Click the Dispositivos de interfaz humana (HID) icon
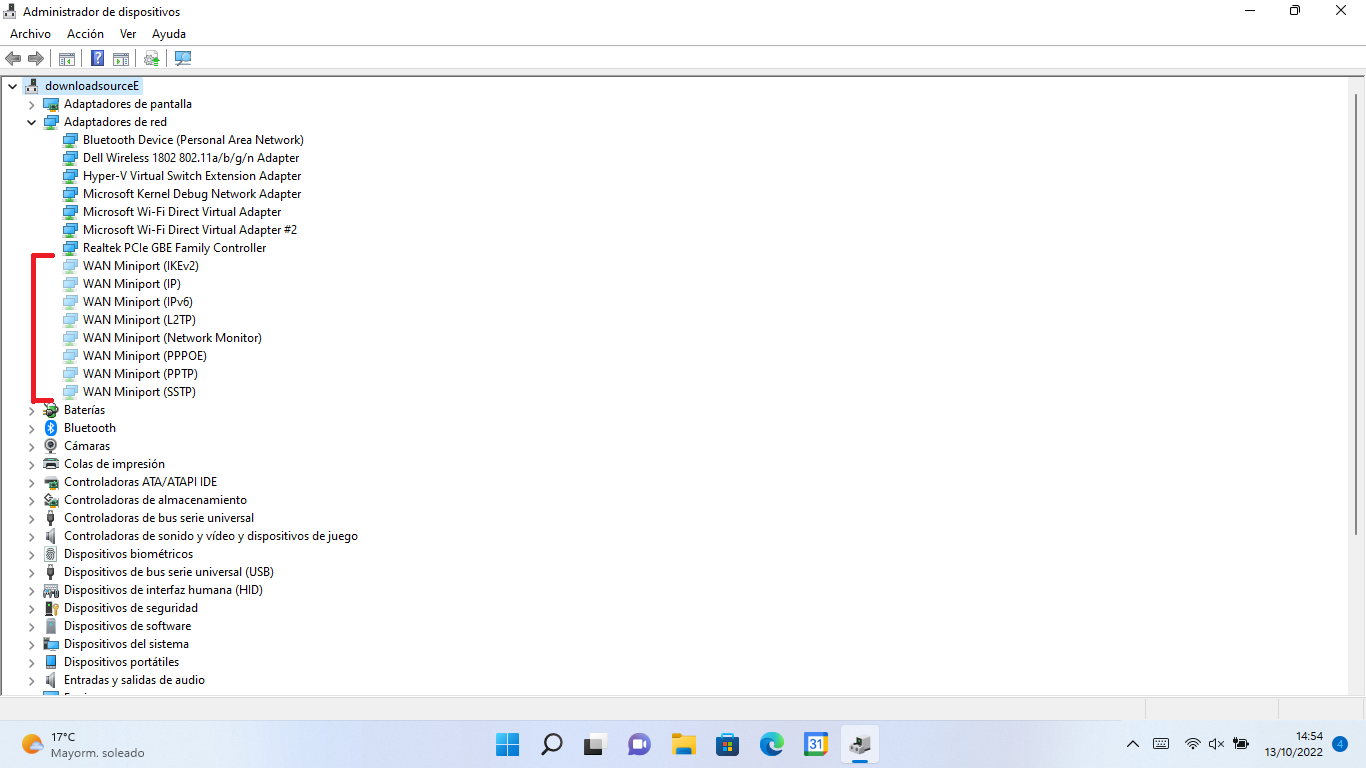1366x768 pixels. coord(51,590)
